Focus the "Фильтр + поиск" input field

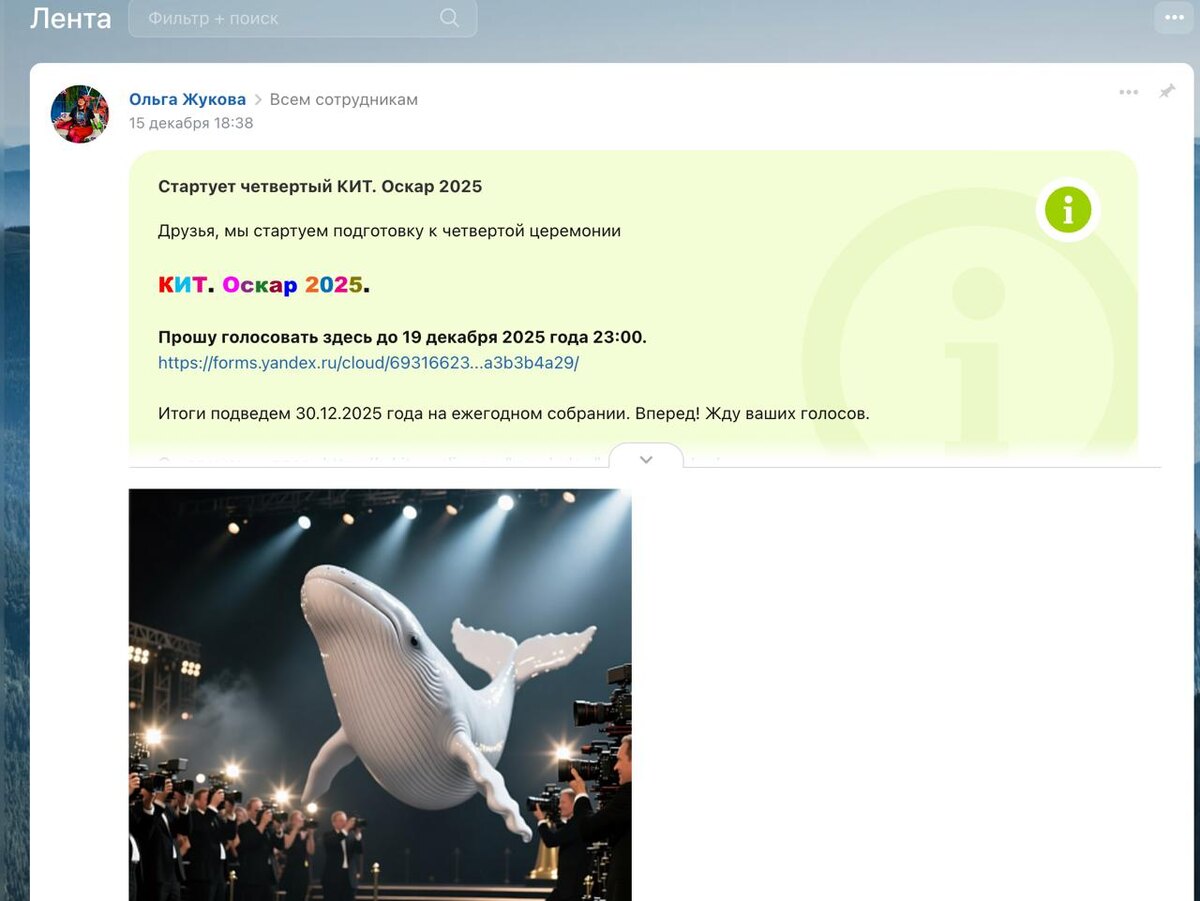tap(303, 18)
